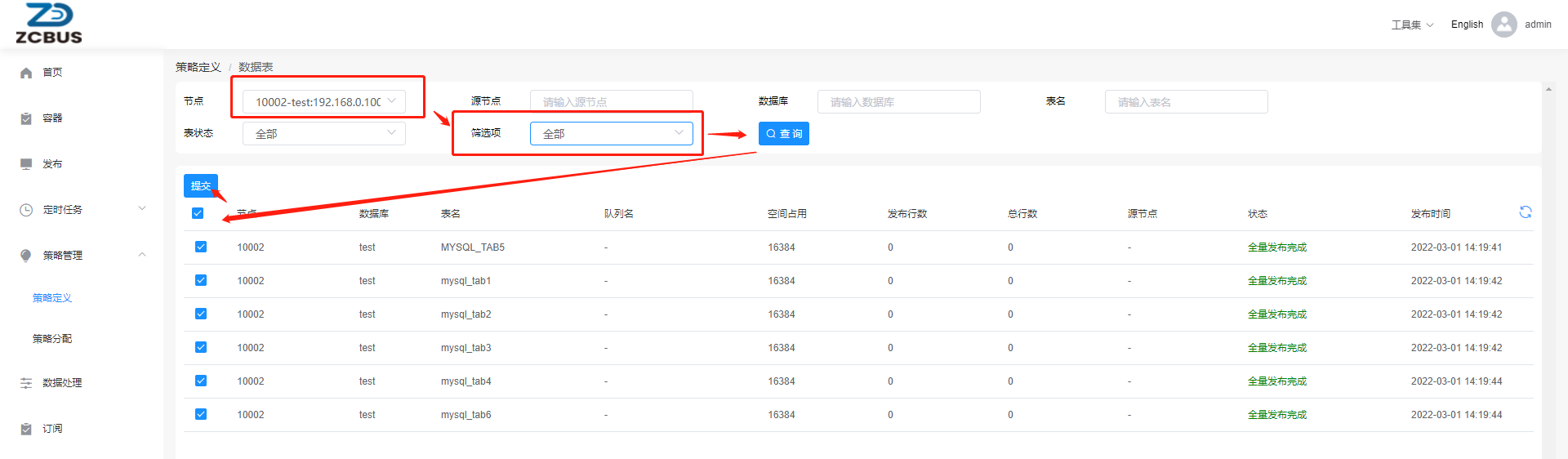Toggle the select-all checkbox in table header
Image resolution: width=1568 pixels, height=459 pixels.
coord(198,213)
